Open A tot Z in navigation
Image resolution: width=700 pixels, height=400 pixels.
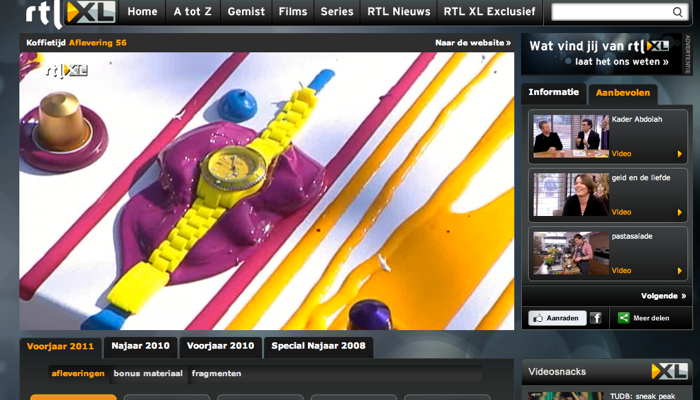pyautogui.click(x=192, y=12)
